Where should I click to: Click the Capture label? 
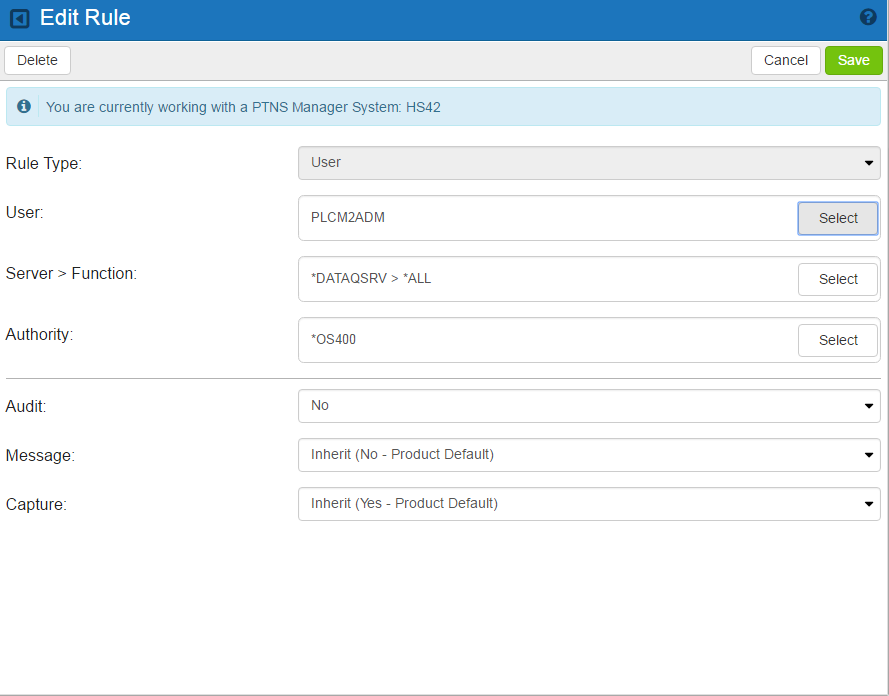pyautogui.click(x=36, y=504)
